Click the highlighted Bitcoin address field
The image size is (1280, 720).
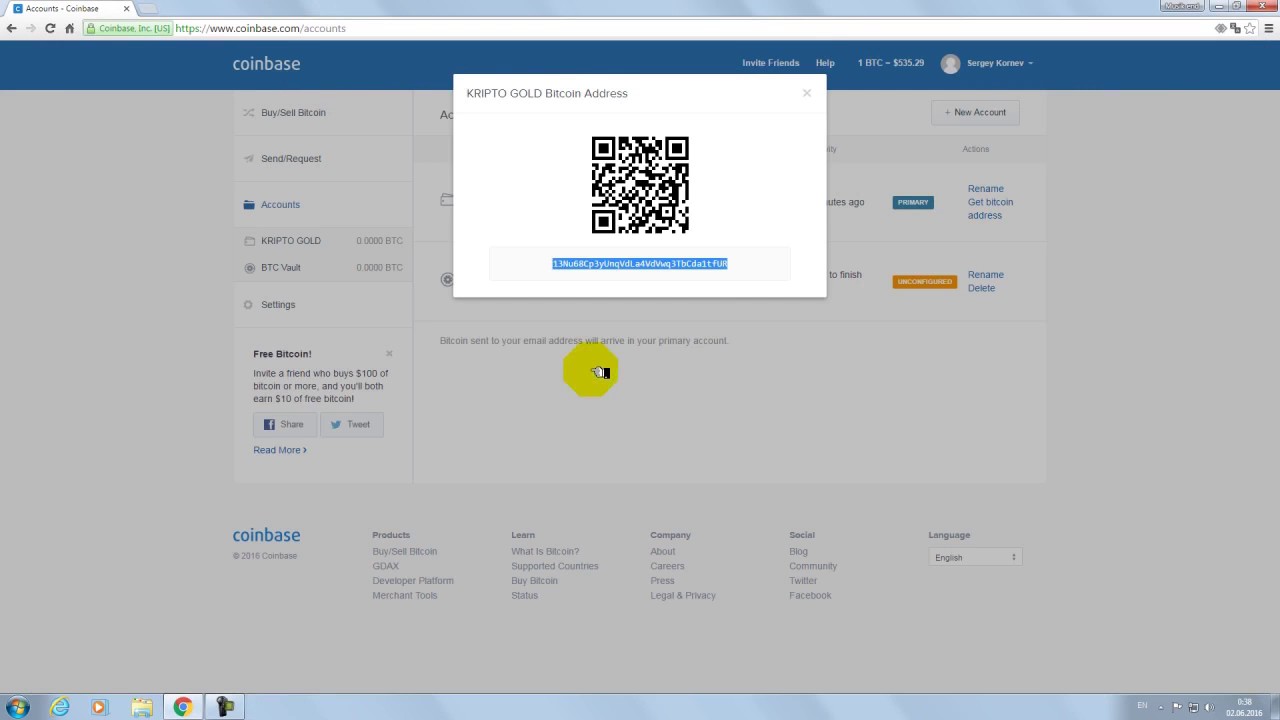[640, 264]
